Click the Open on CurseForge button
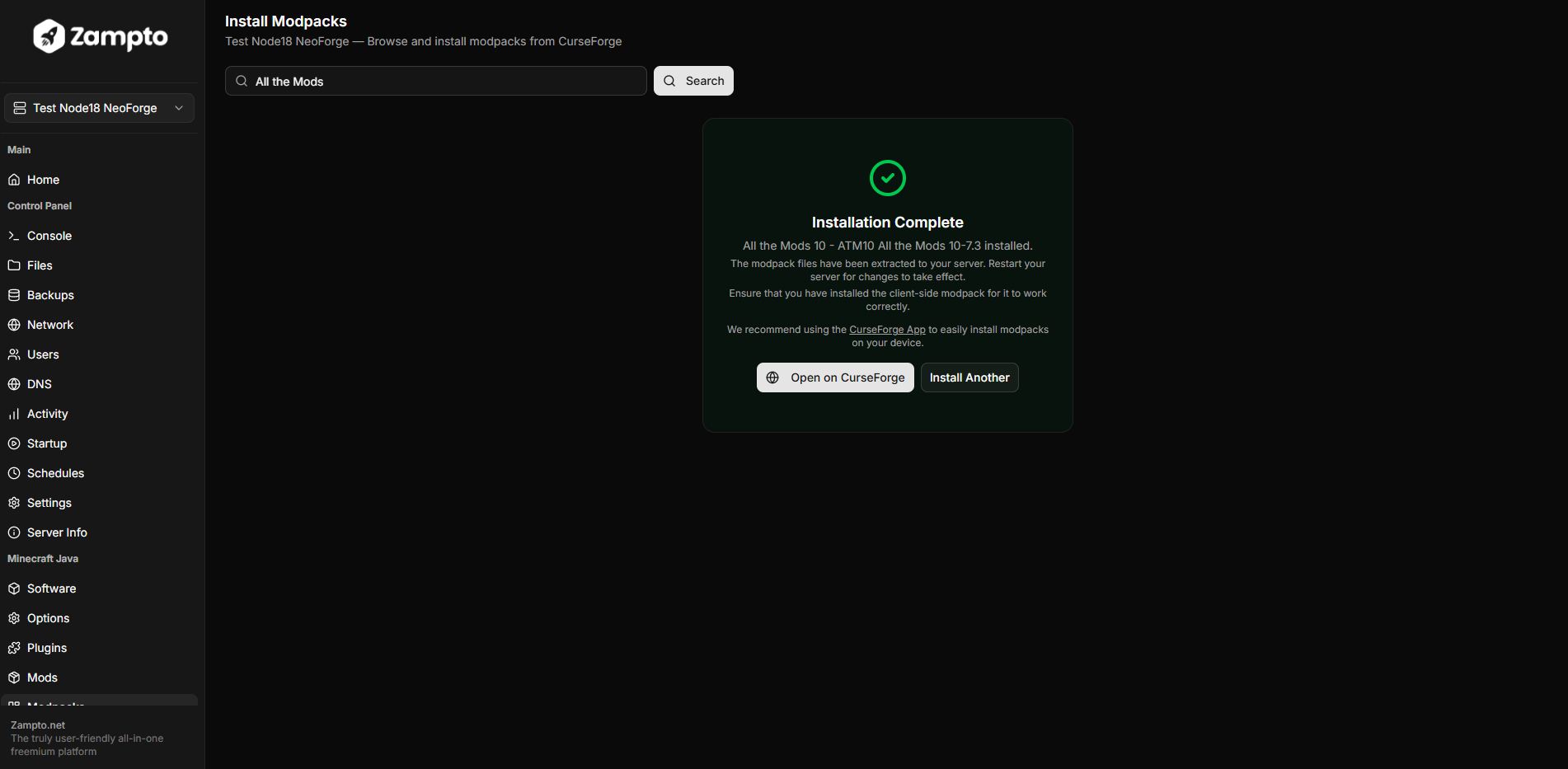This screenshot has height=769, width=1568. [835, 377]
